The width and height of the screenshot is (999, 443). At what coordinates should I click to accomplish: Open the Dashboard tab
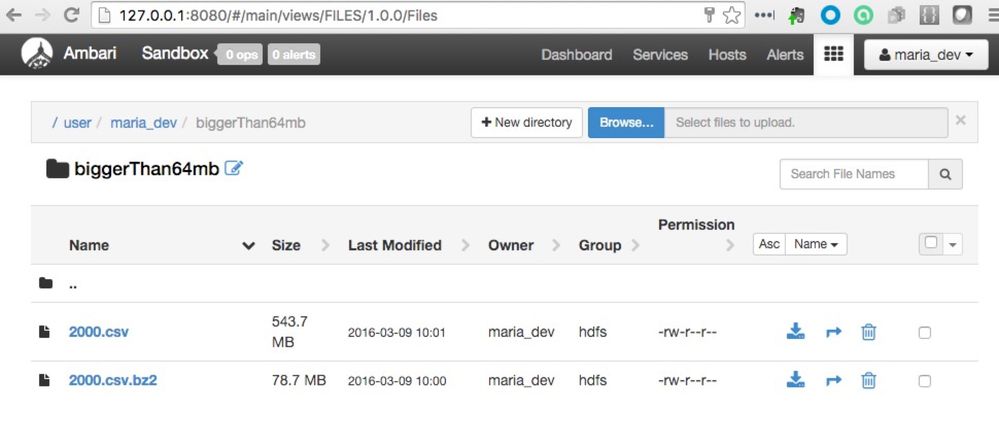576,55
